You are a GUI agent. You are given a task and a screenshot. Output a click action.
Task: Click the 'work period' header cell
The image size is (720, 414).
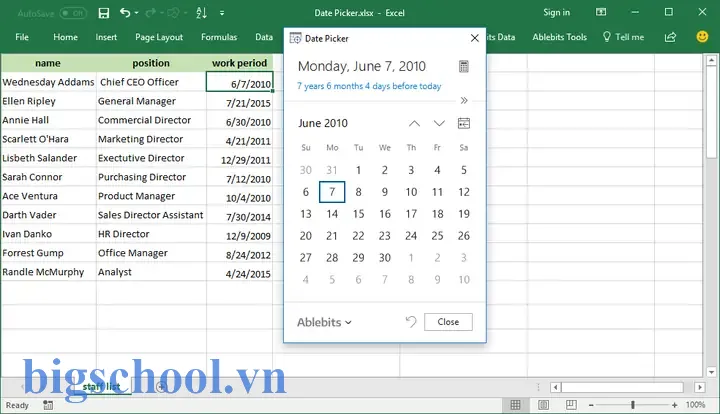tap(239, 63)
